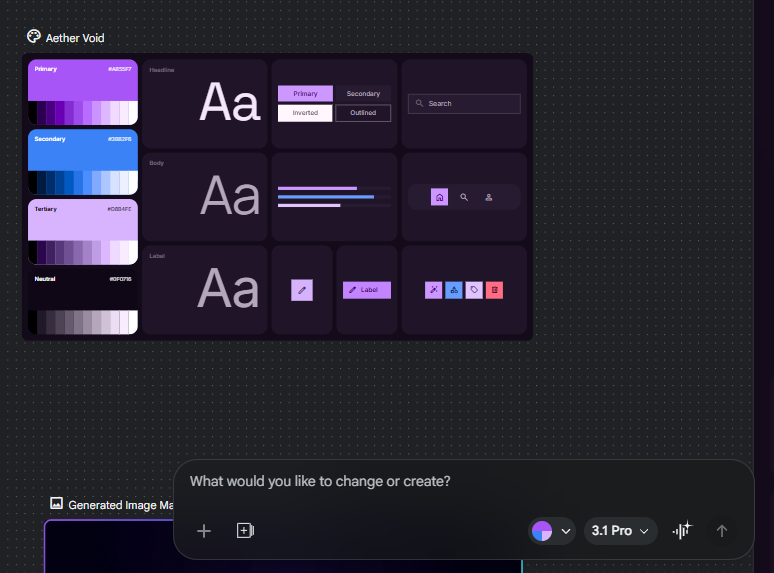Screen dimensions: 774x573
Task: Click the magic wand icon chip
Action: click(433, 290)
